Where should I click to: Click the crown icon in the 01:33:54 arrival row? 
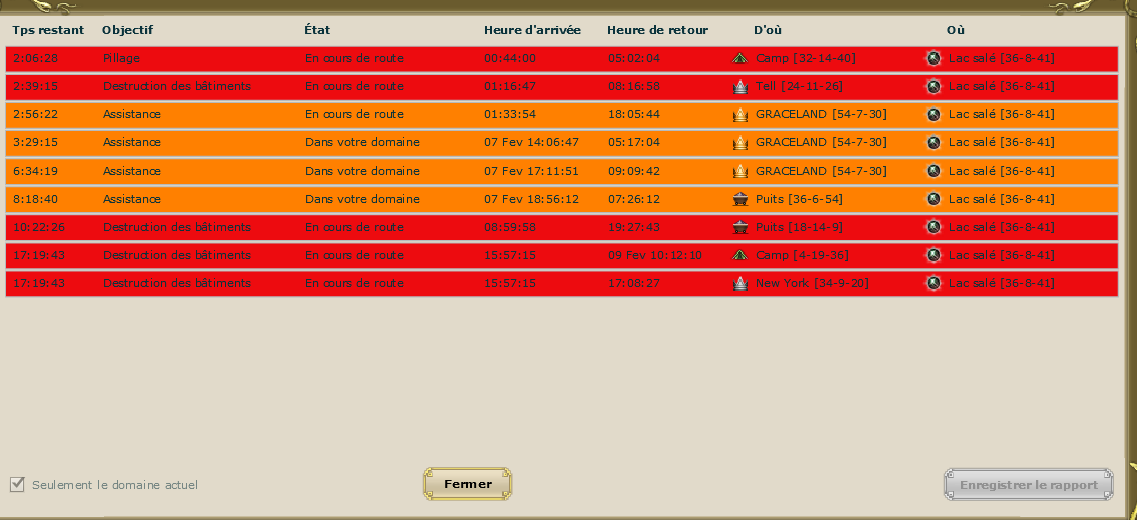pyautogui.click(x=740, y=115)
